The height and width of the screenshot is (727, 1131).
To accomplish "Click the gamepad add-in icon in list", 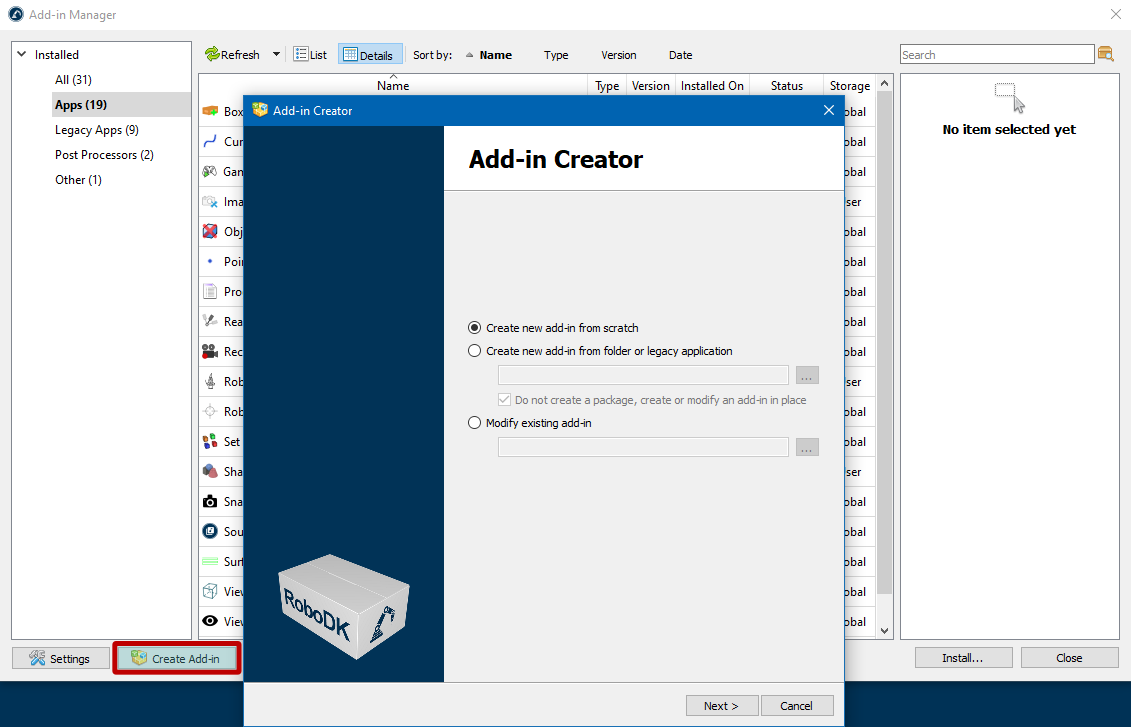I will click(210, 172).
